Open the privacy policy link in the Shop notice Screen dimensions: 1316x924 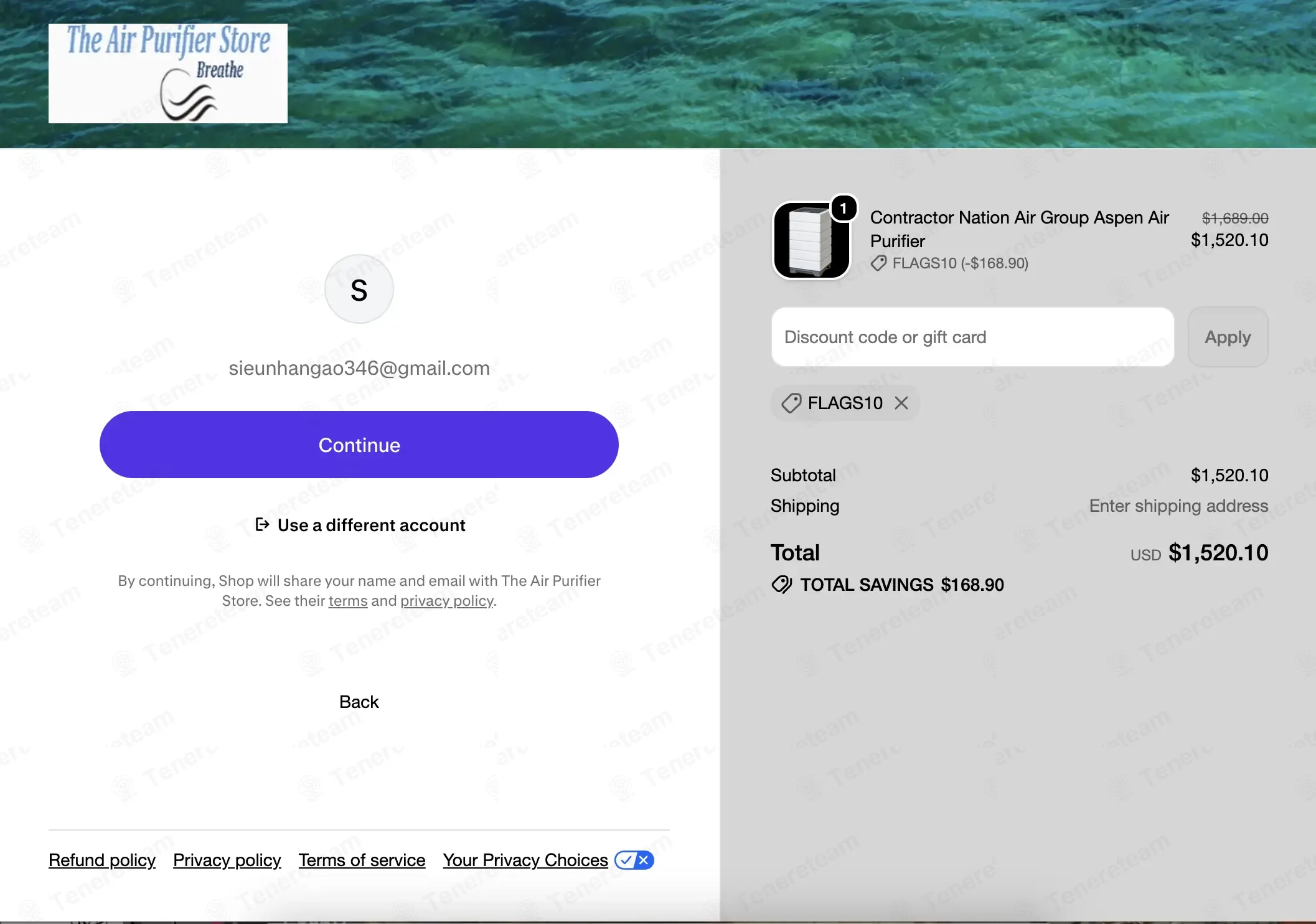click(447, 601)
